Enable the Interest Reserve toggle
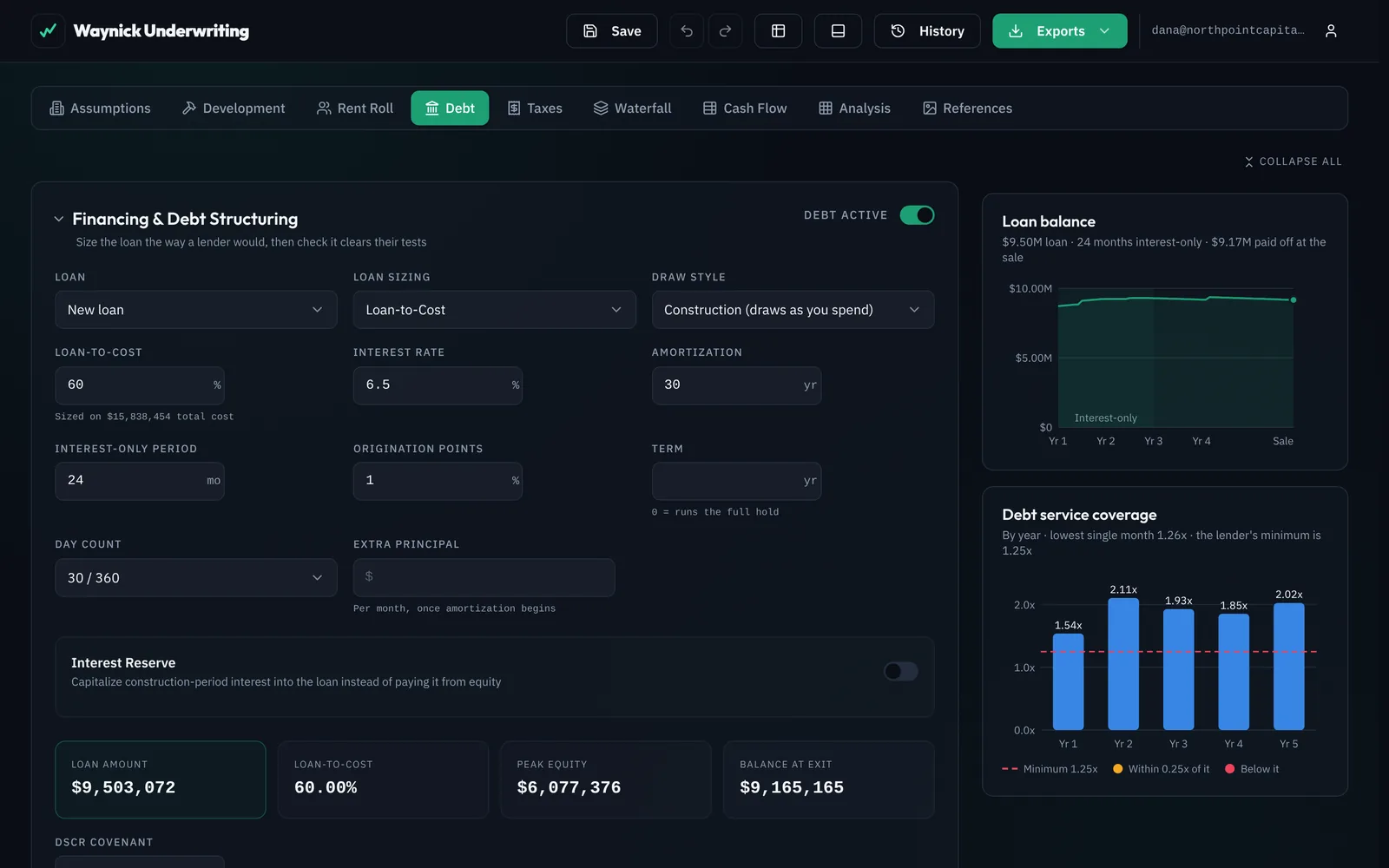 click(900, 672)
